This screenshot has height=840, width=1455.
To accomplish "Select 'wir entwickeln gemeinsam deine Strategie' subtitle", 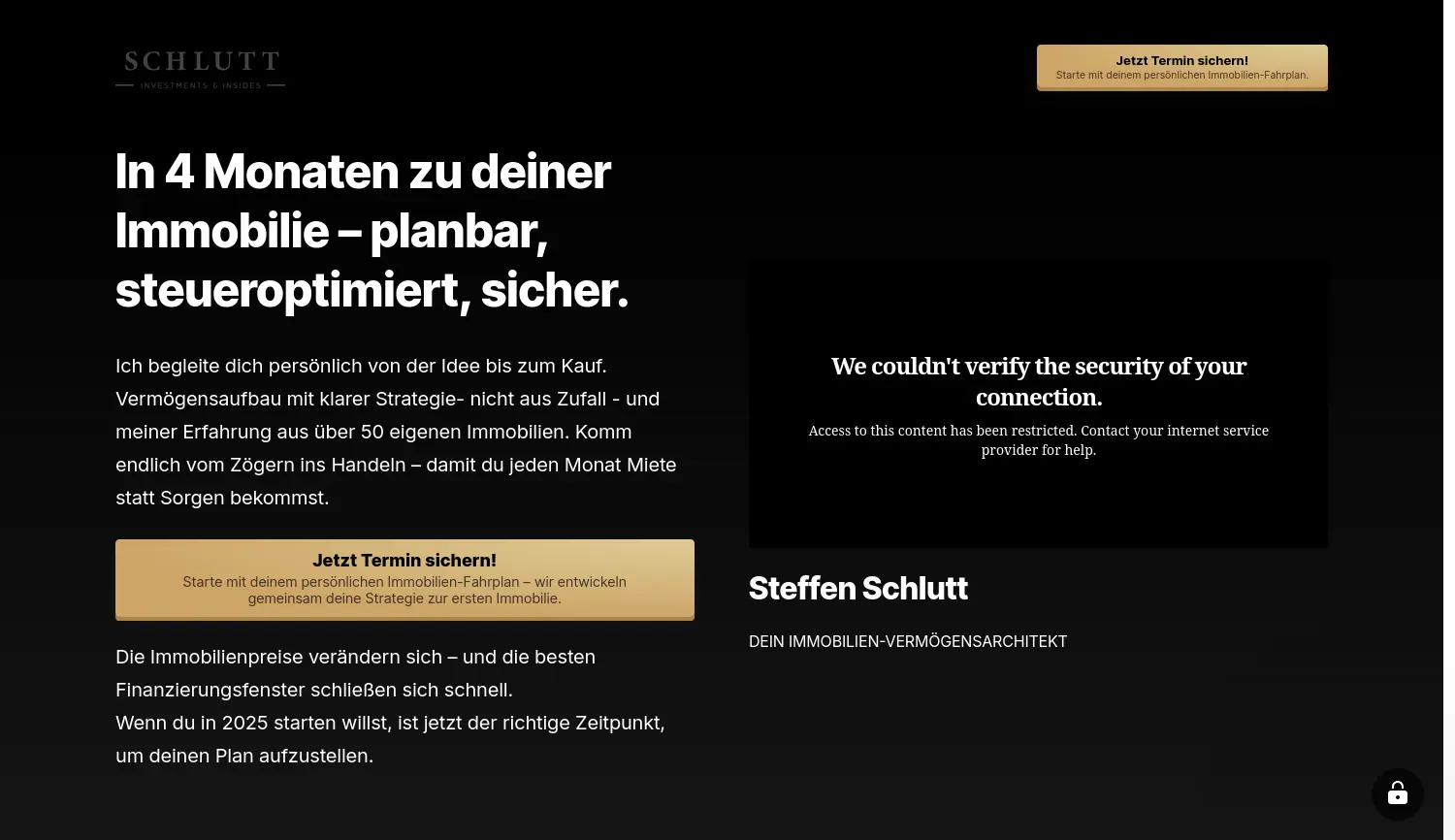I will click(404, 590).
